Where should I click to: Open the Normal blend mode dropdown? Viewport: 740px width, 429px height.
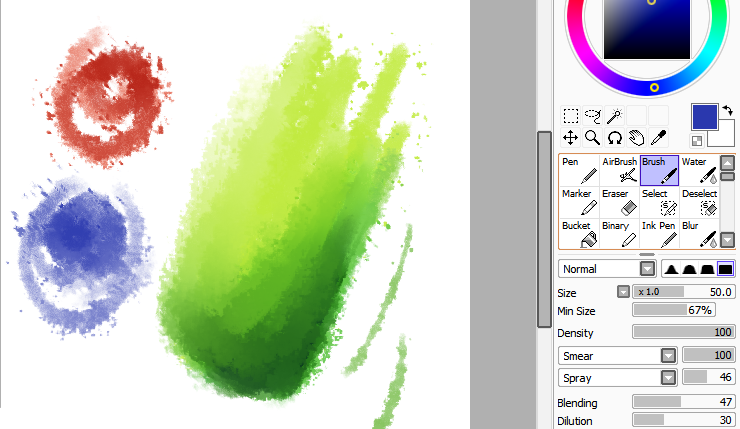(x=607, y=269)
